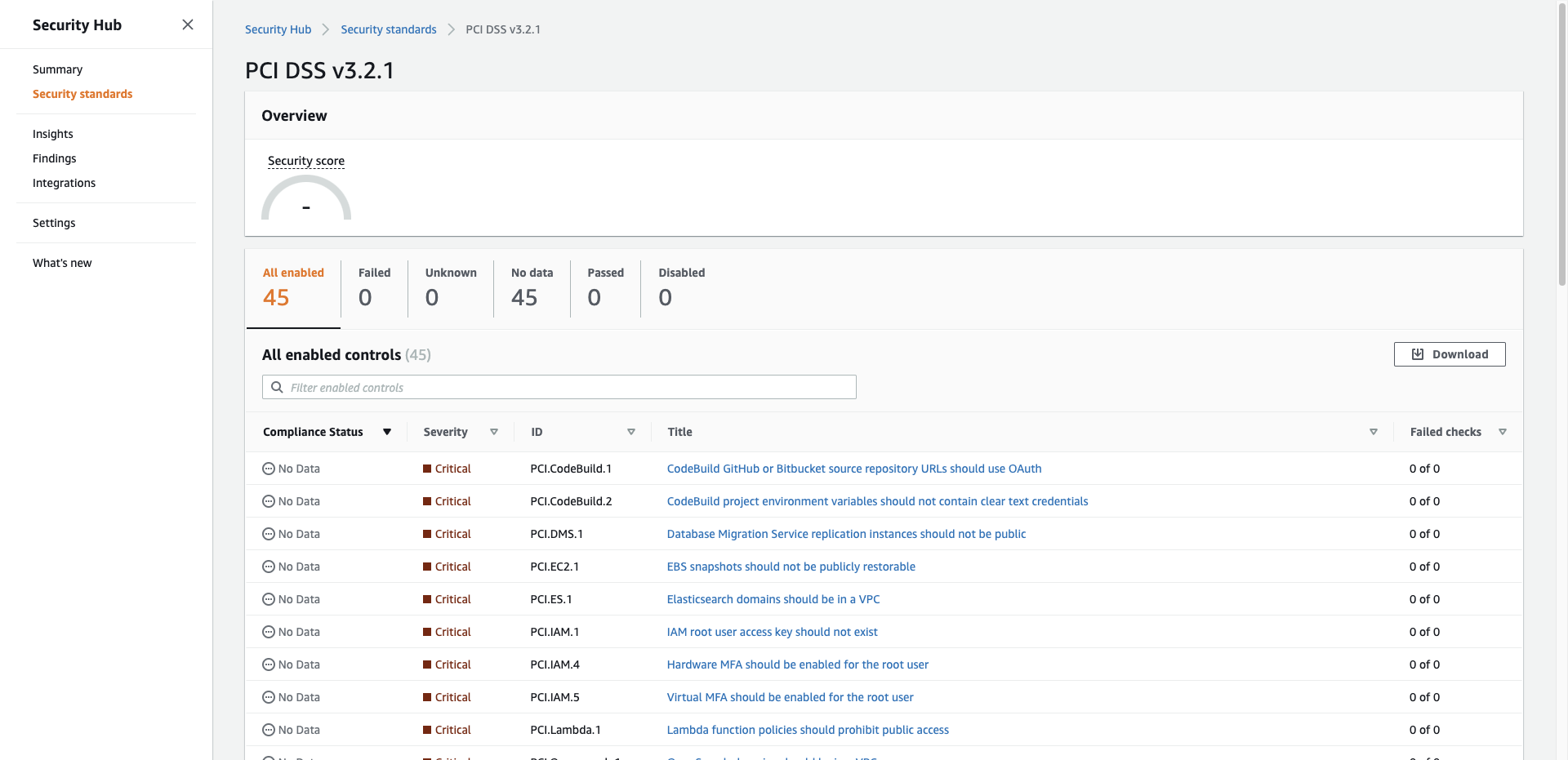Open CodeBuild clear text credentials control
The width and height of the screenshot is (1568, 760).
(x=877, y=501)
